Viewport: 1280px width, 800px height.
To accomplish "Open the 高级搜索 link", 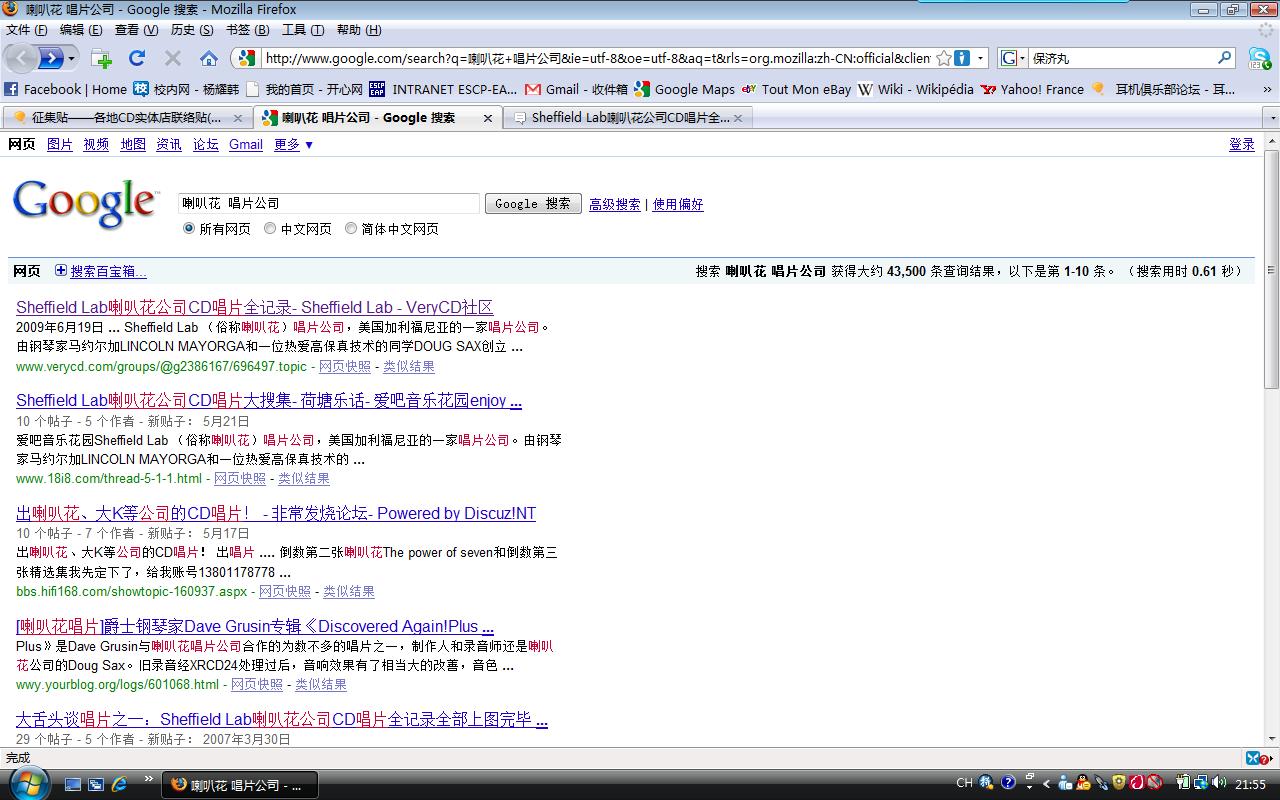I will tap(615, 204).
